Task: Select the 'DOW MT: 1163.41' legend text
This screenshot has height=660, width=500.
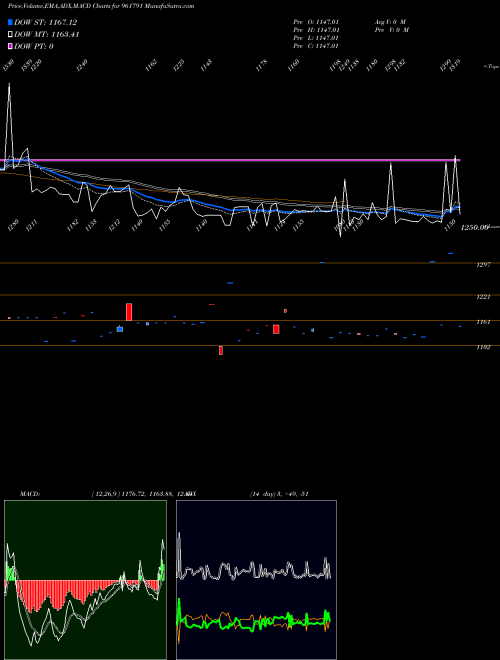Action: tap(46, 34)
